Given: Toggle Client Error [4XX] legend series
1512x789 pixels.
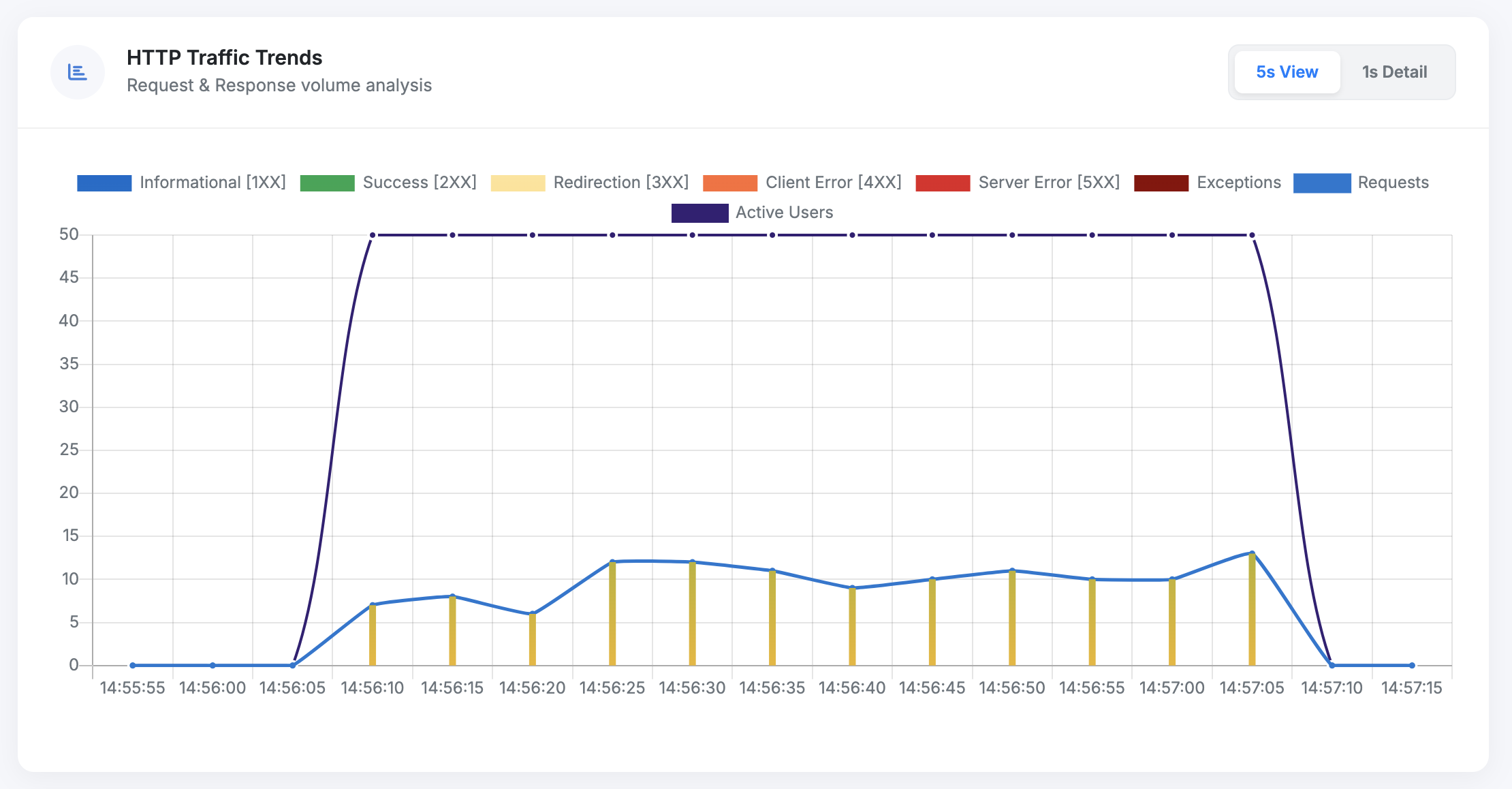Looking at the screenshot, I should [802, 183].
